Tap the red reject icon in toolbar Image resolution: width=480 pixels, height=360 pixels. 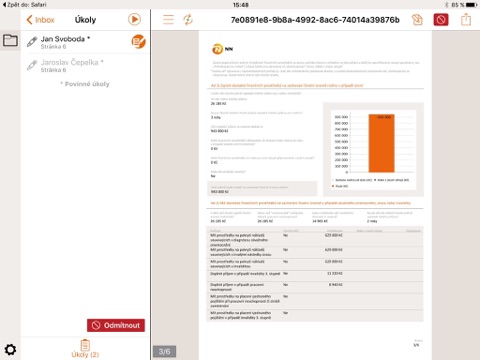point(441,20)
